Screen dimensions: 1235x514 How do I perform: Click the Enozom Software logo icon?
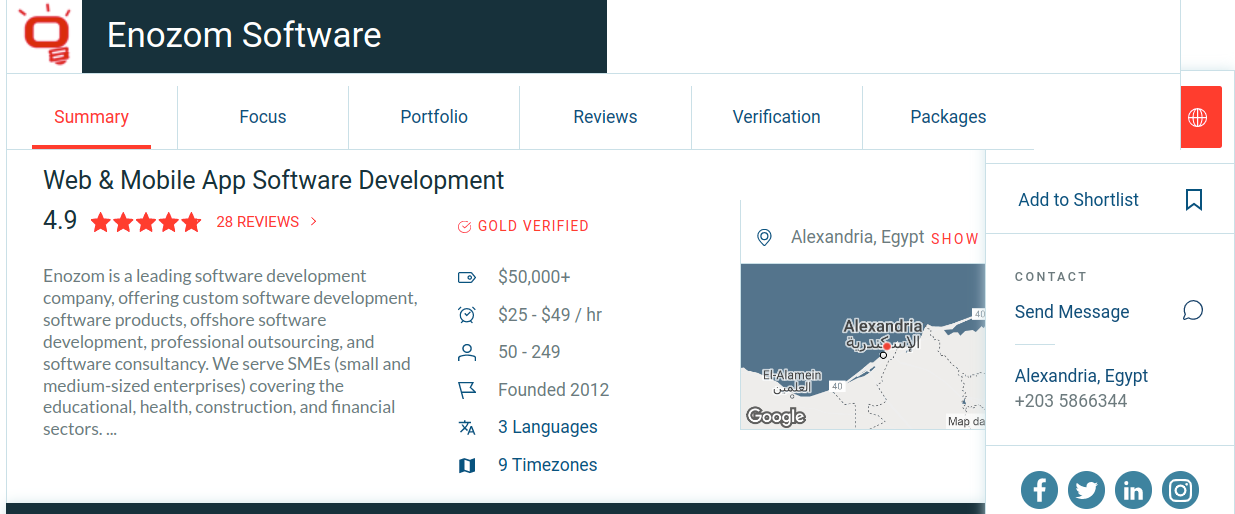coord(45,36)
